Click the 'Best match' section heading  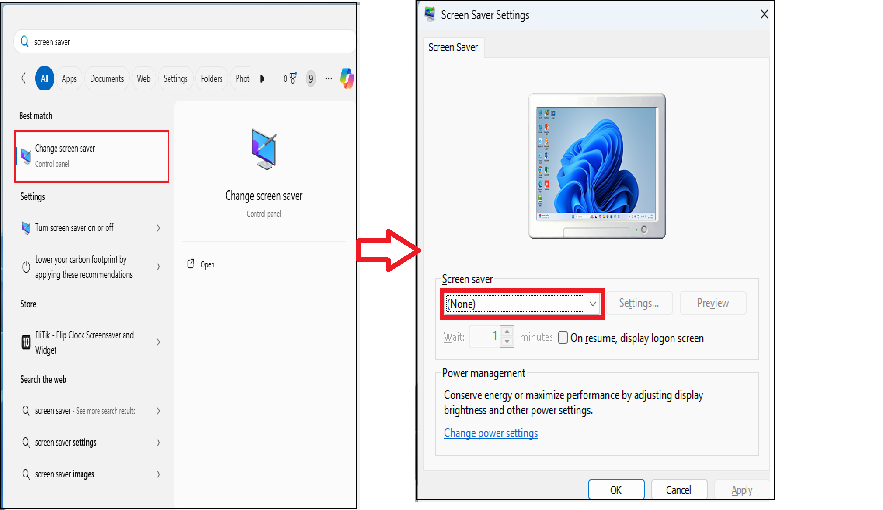pyautogui.click(x=35, y=115)
